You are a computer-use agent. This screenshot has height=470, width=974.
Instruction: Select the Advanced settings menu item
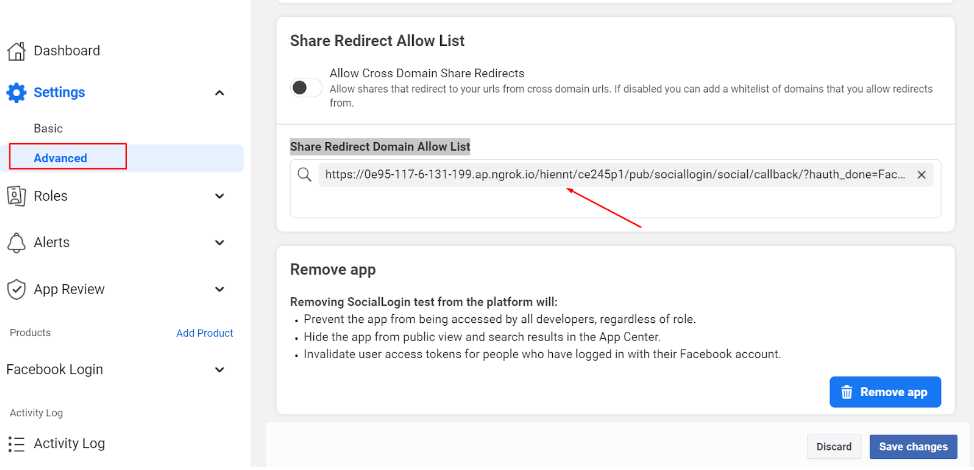pyautogui.click(x=61, y=158)
